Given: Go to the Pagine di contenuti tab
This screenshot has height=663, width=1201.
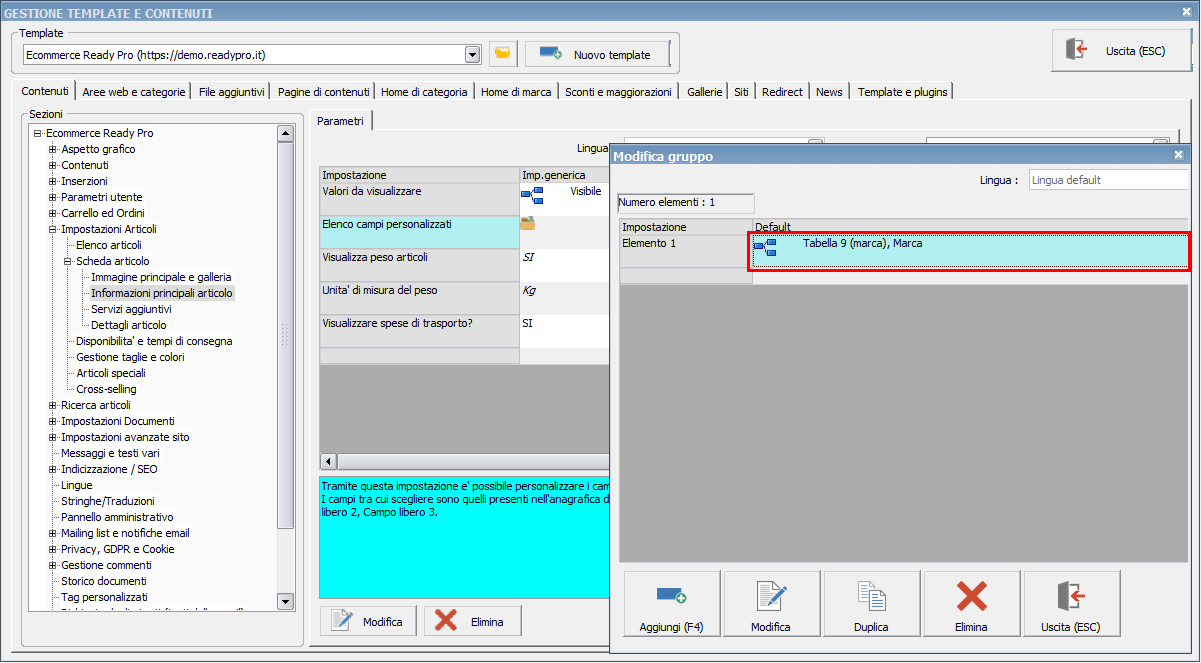Looking at the screenshot, I should tap(324, 92).
